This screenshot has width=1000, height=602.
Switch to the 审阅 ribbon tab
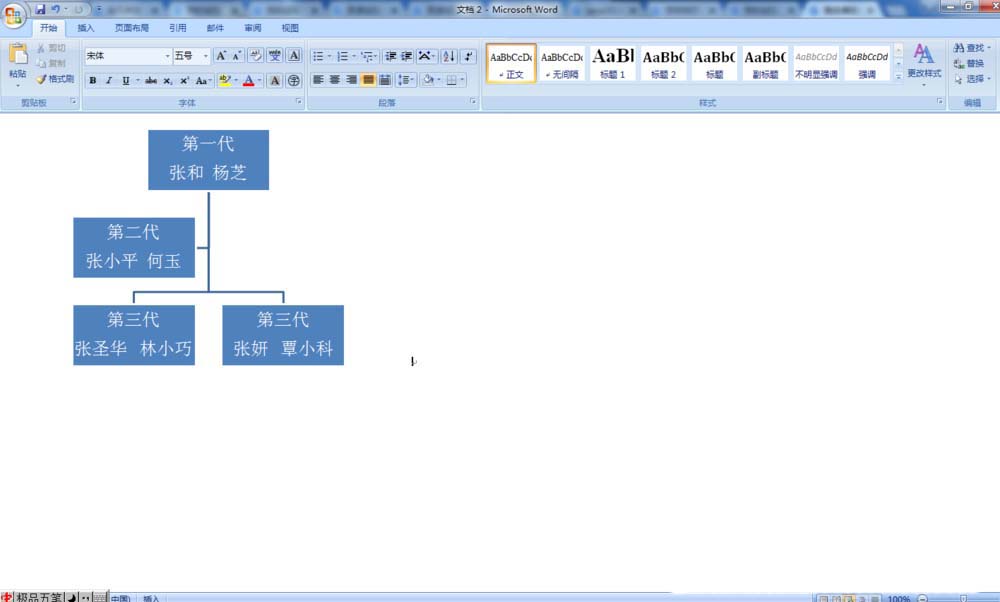point(253,28)
